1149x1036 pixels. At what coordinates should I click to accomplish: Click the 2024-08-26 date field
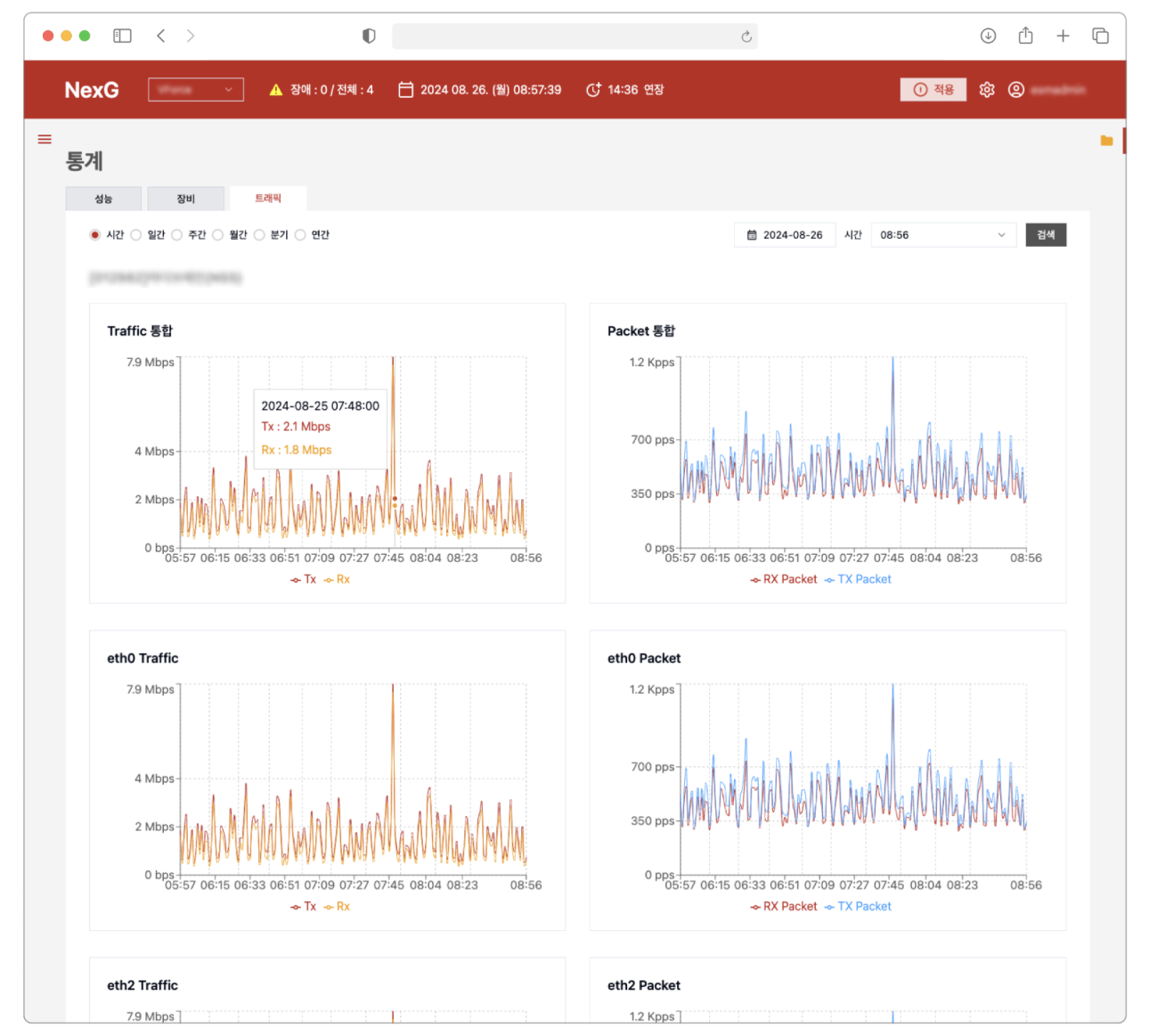pos(785,235)
